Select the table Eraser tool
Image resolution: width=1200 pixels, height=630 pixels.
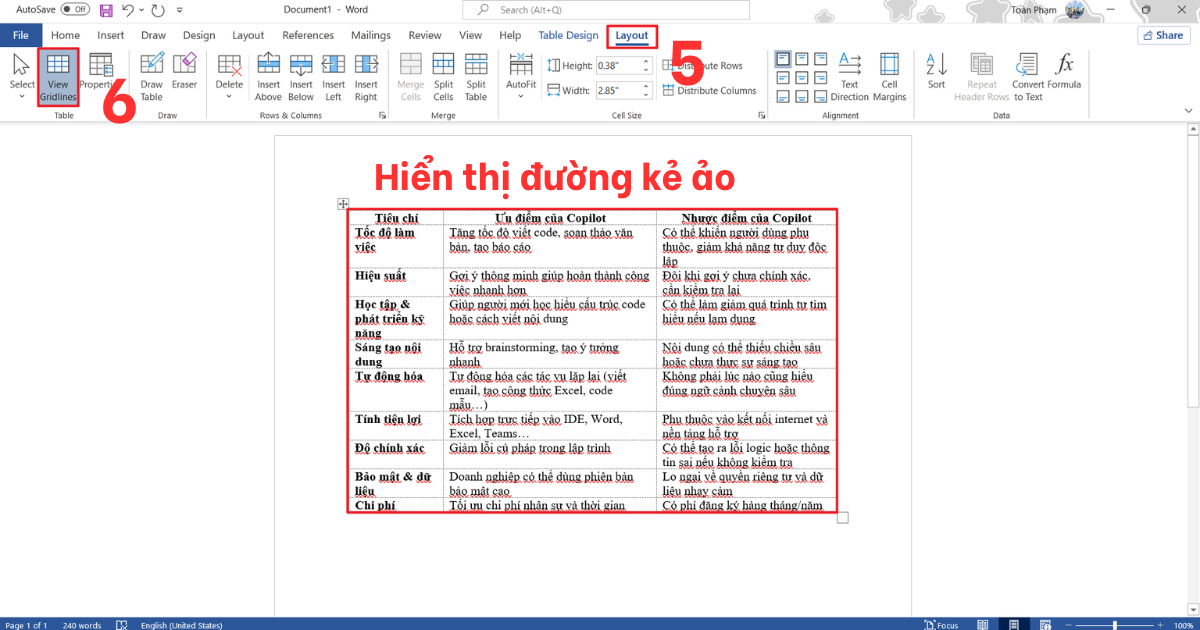[184, 72]
